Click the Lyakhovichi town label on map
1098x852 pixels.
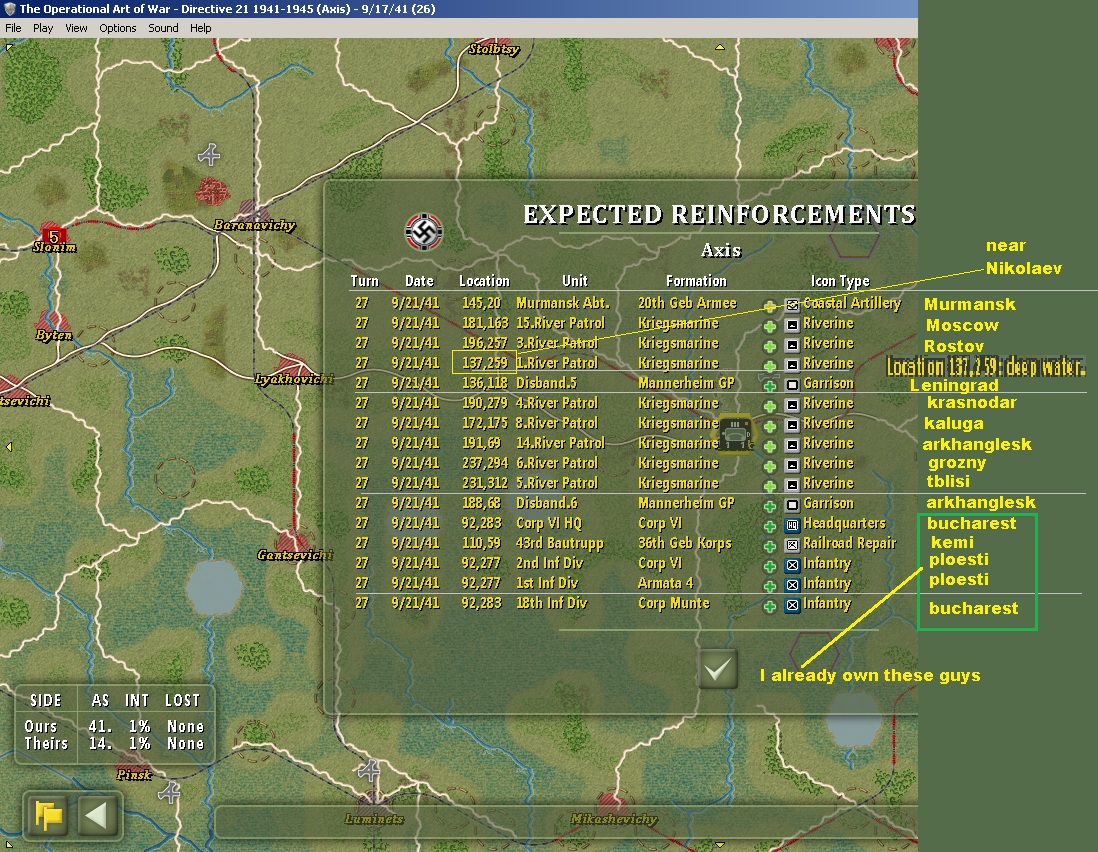[293, 379]
